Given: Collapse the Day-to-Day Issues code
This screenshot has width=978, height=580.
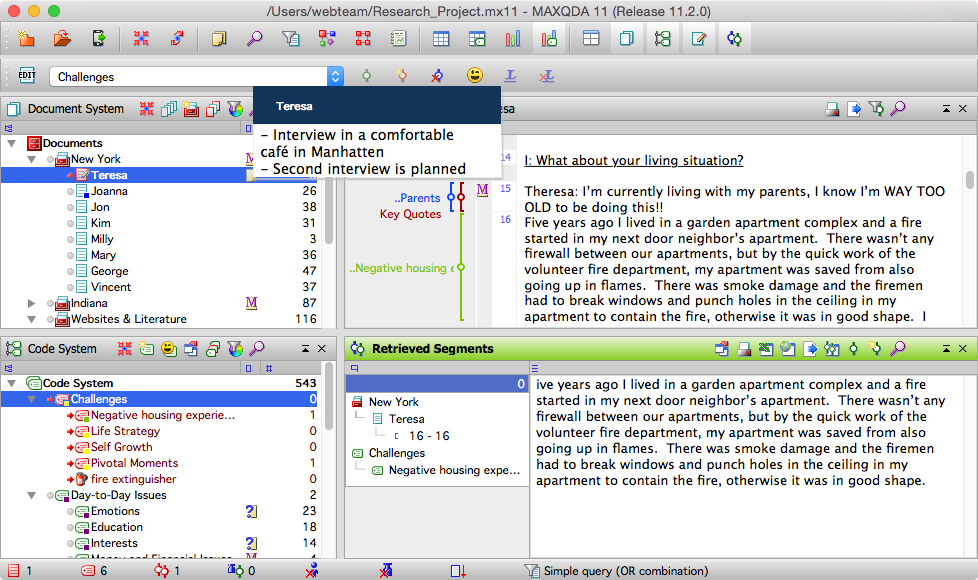Looking at the screenshot, I should [31, 495].
